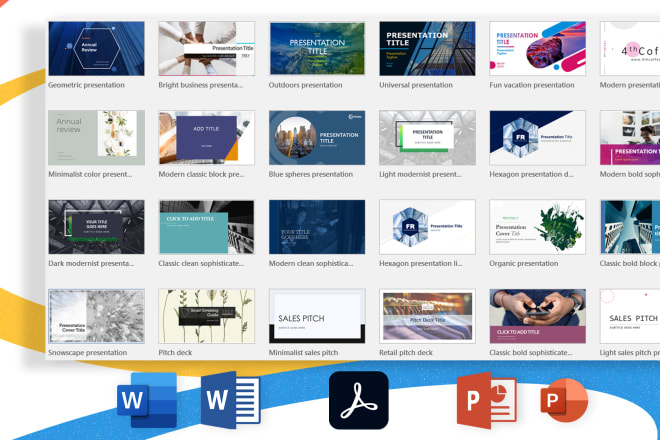Select the Classic bold block thumbnail

[x=630, y=227]
